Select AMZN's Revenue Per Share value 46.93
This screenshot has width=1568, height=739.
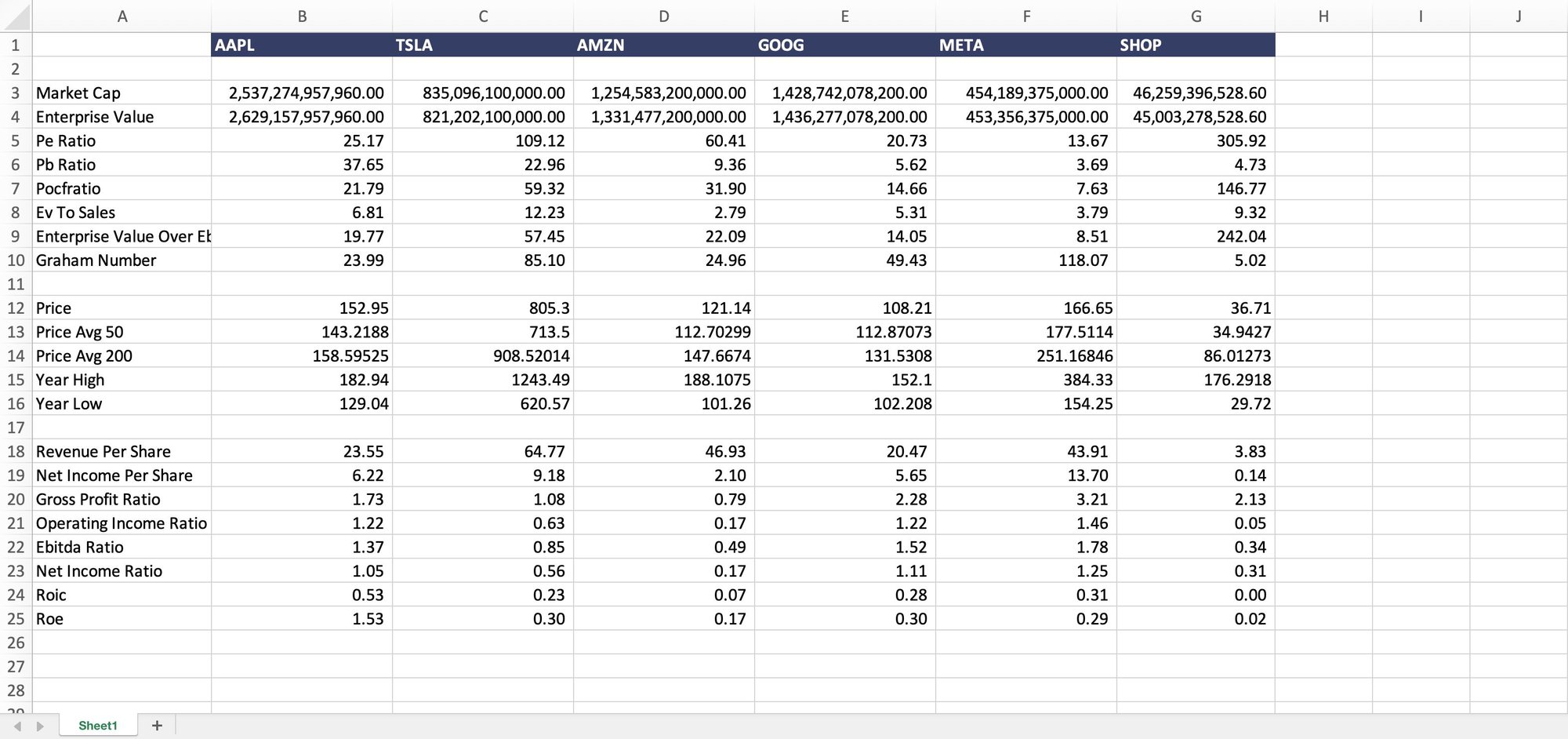coord(663,451)
